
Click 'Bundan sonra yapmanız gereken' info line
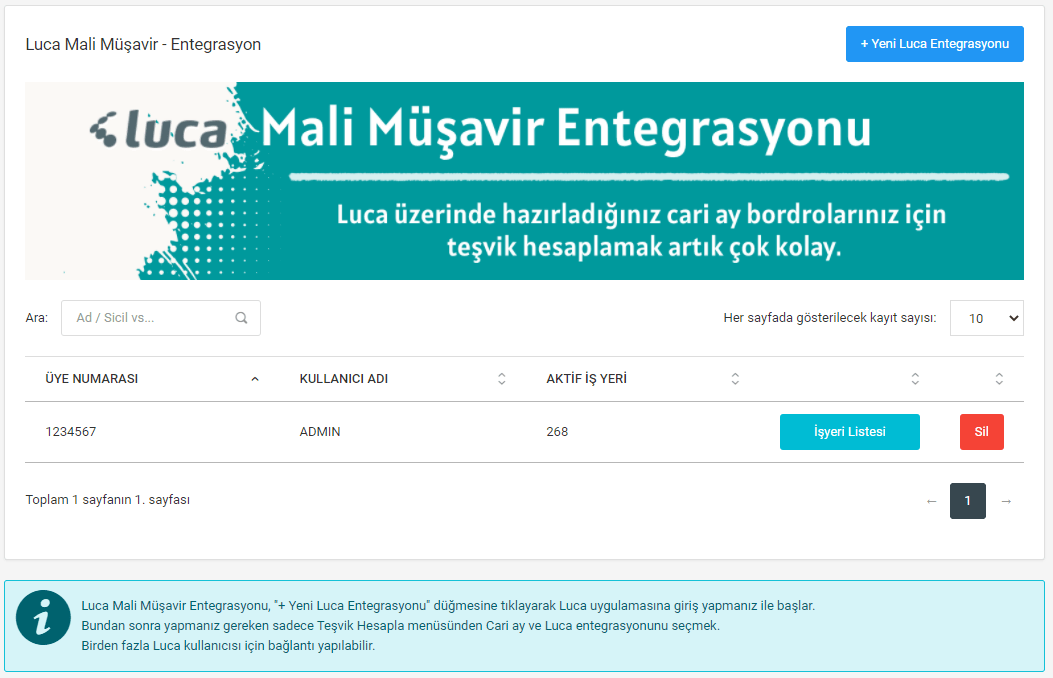click(400, 626)
